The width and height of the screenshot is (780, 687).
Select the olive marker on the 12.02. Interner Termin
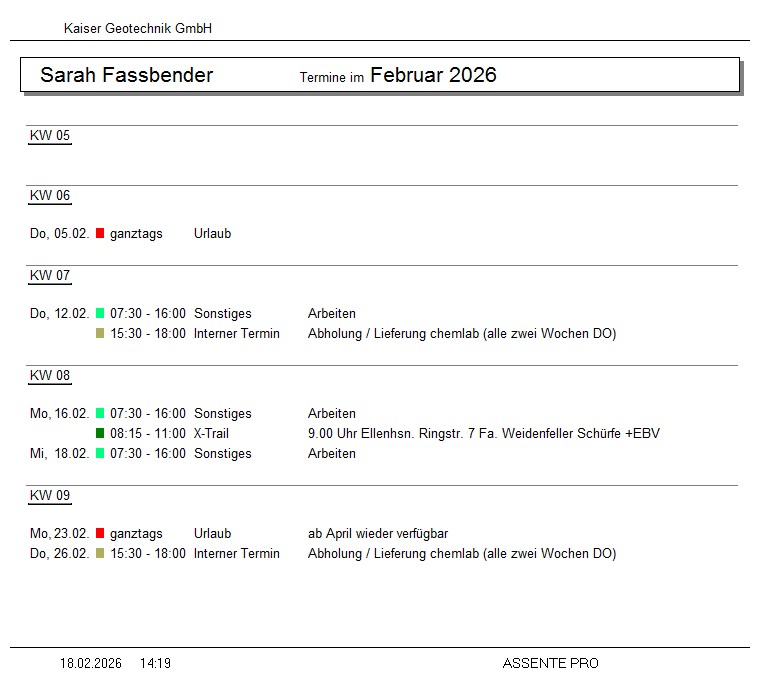point(100,334)
